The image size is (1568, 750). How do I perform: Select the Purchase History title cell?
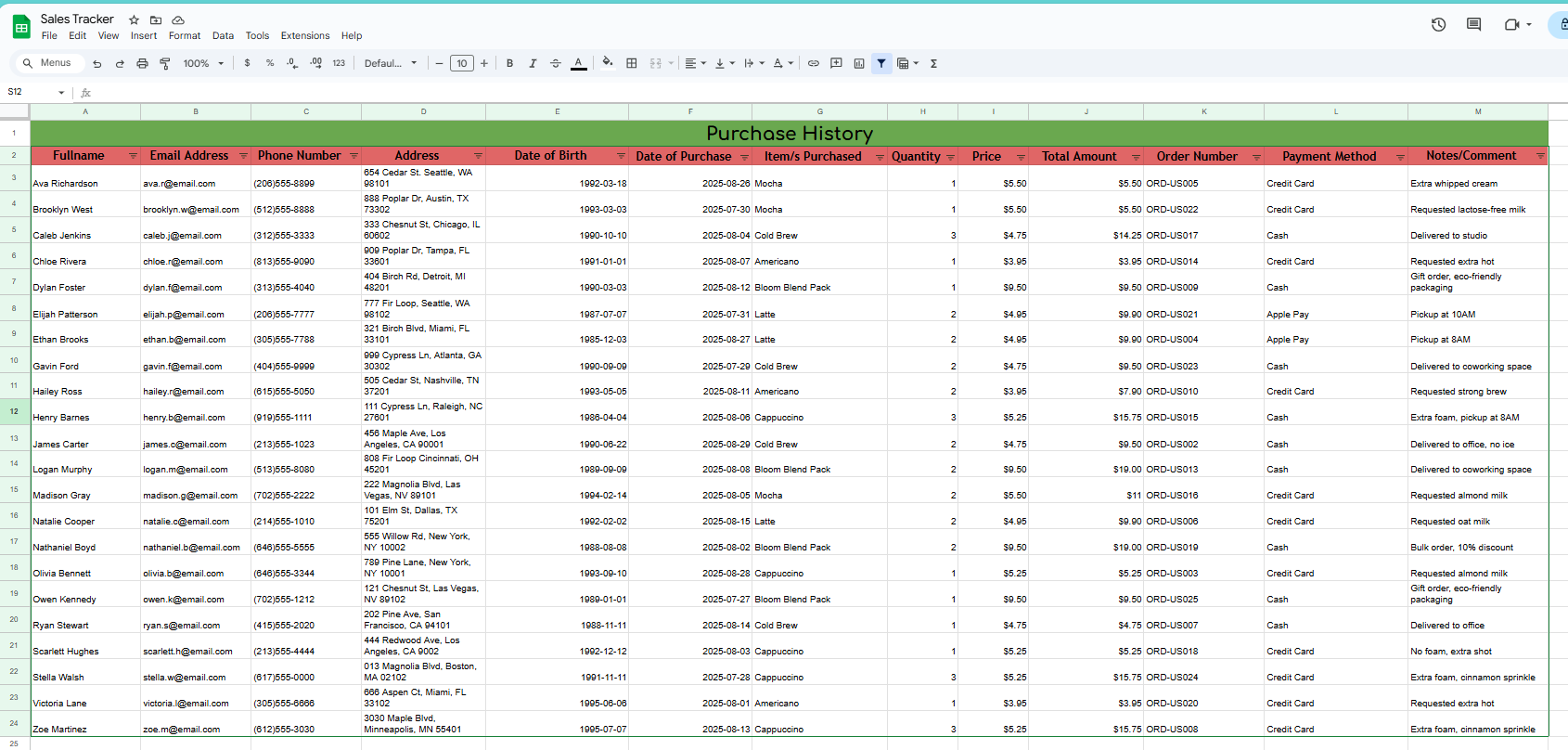790,133
